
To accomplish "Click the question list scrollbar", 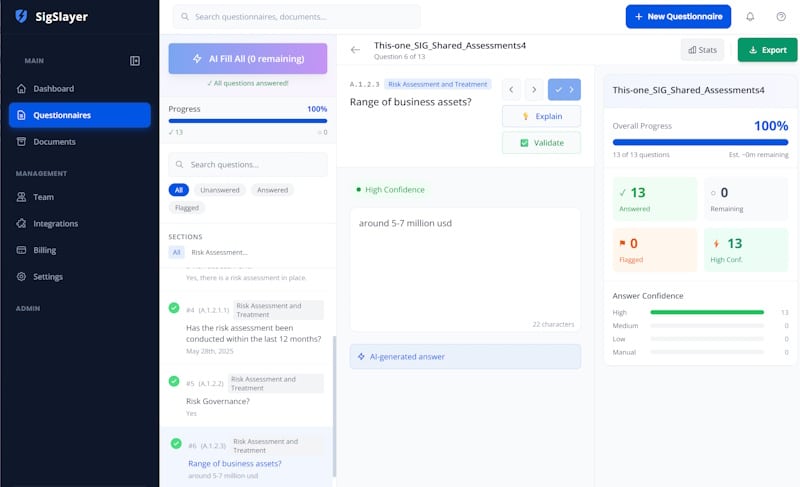I will point(334,406).
